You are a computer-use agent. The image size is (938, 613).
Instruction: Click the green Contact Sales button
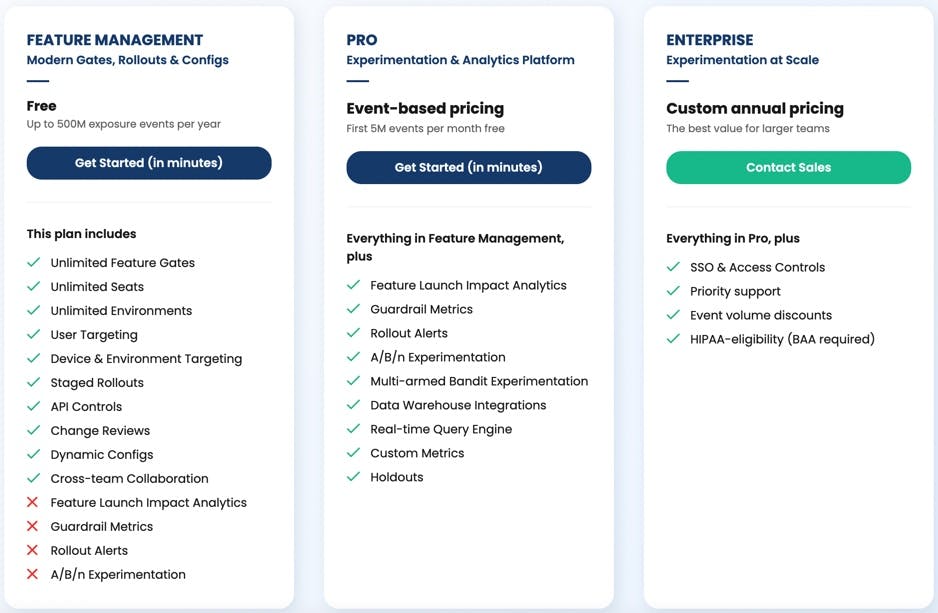click(x=788, y=168)
